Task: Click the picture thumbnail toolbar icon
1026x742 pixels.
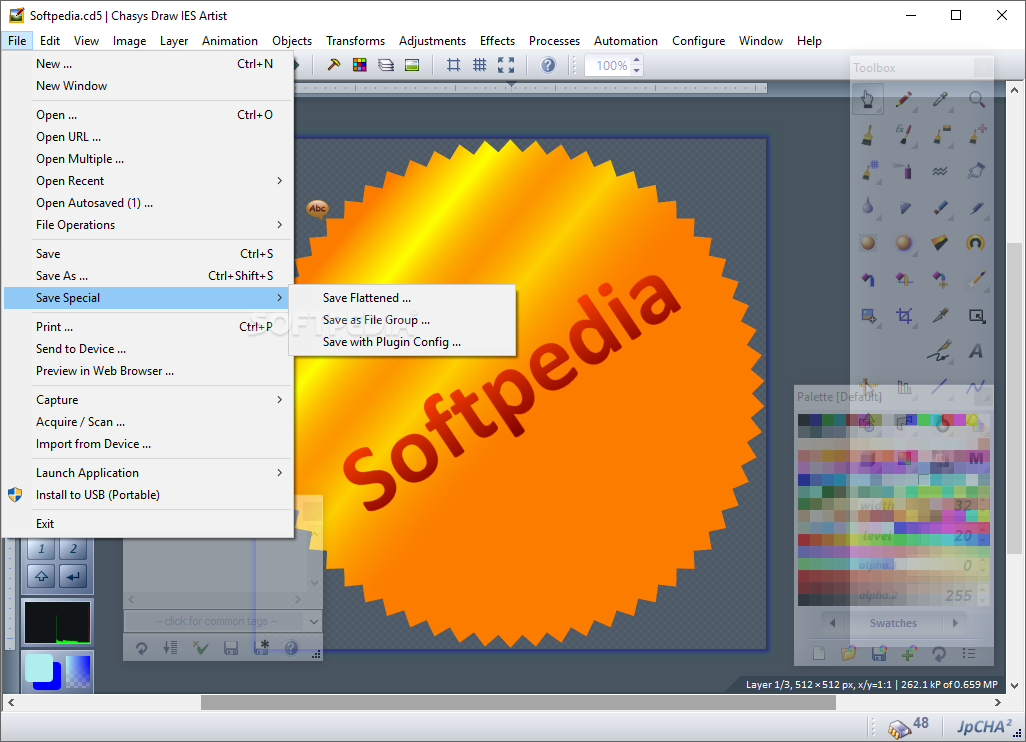Action: tap(412, 65)
